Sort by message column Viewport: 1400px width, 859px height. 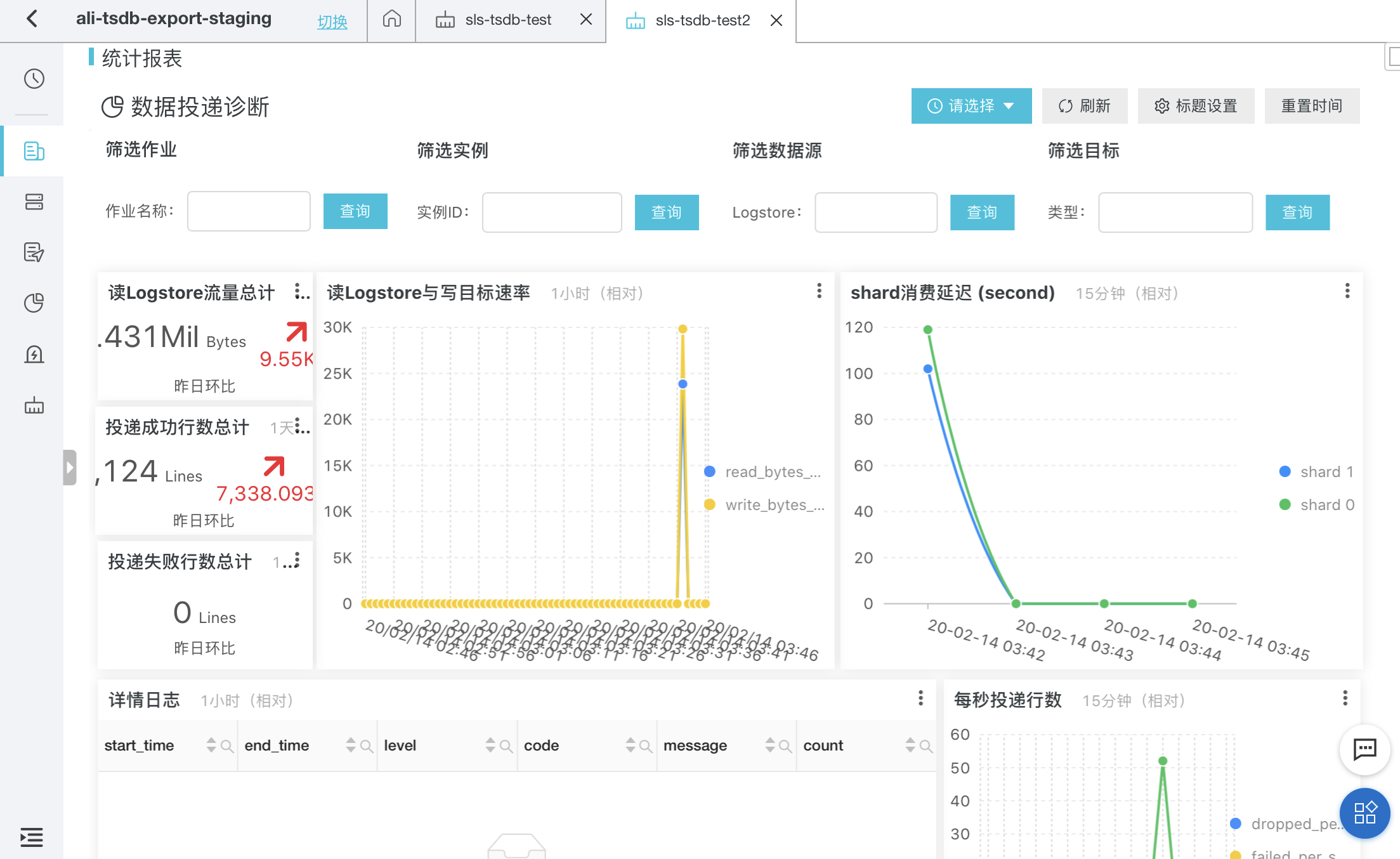[x=770, y=745]
